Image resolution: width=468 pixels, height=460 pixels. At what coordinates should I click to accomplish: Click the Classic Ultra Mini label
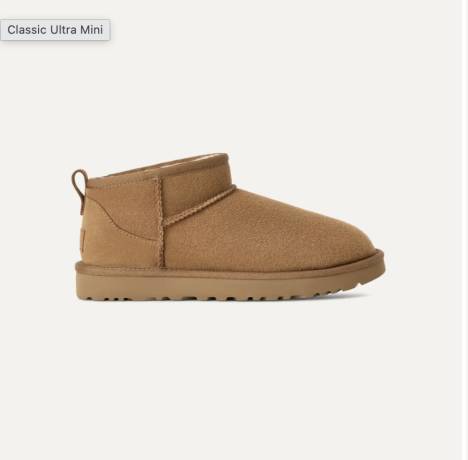[55, 30]
